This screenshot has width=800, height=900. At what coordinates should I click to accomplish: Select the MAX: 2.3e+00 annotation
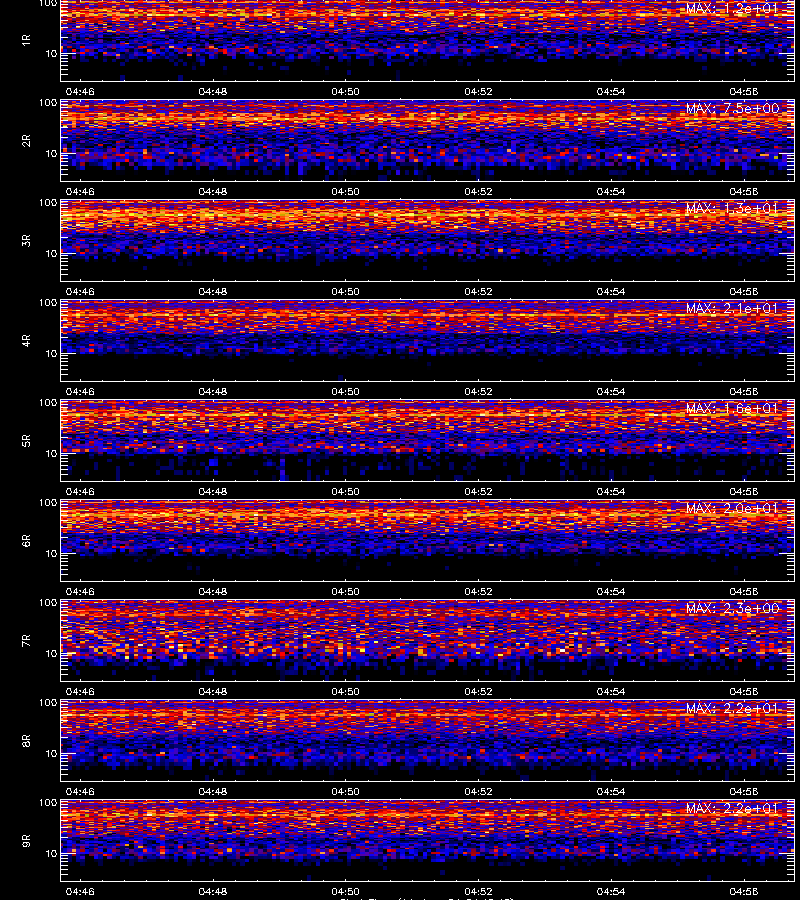732,608
